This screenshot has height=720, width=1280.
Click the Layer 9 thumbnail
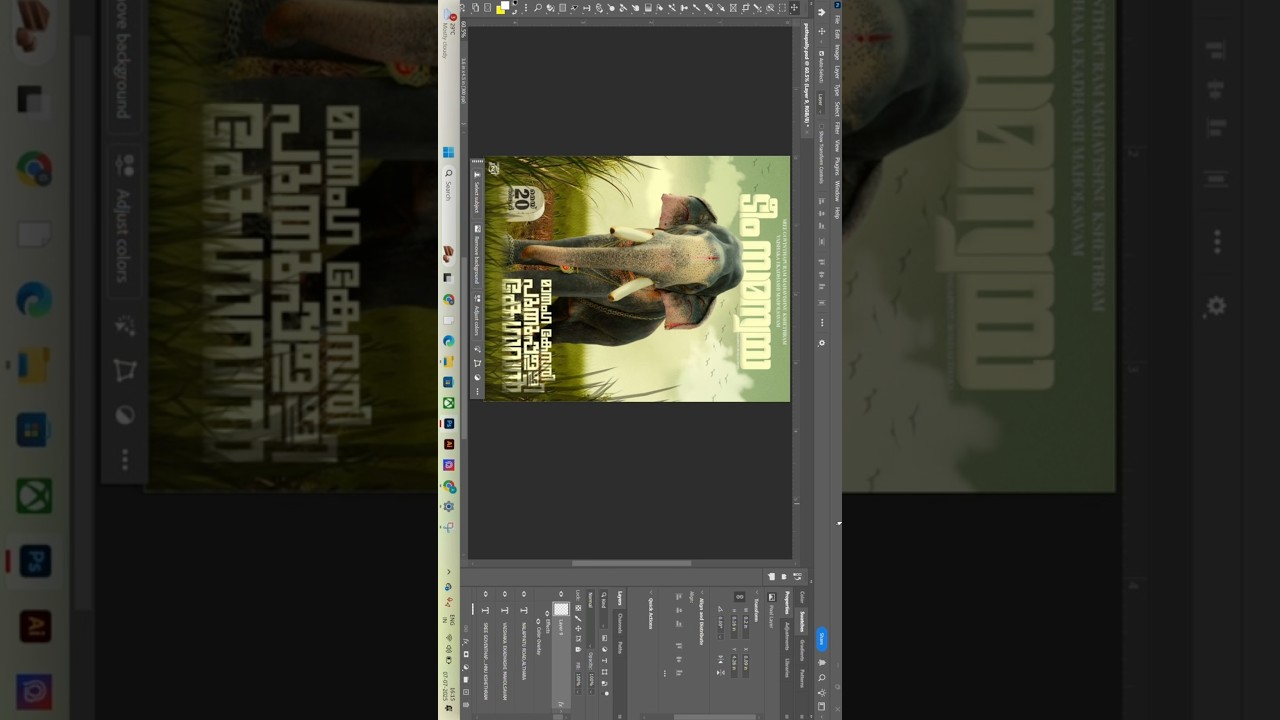(x=561, y=609)
